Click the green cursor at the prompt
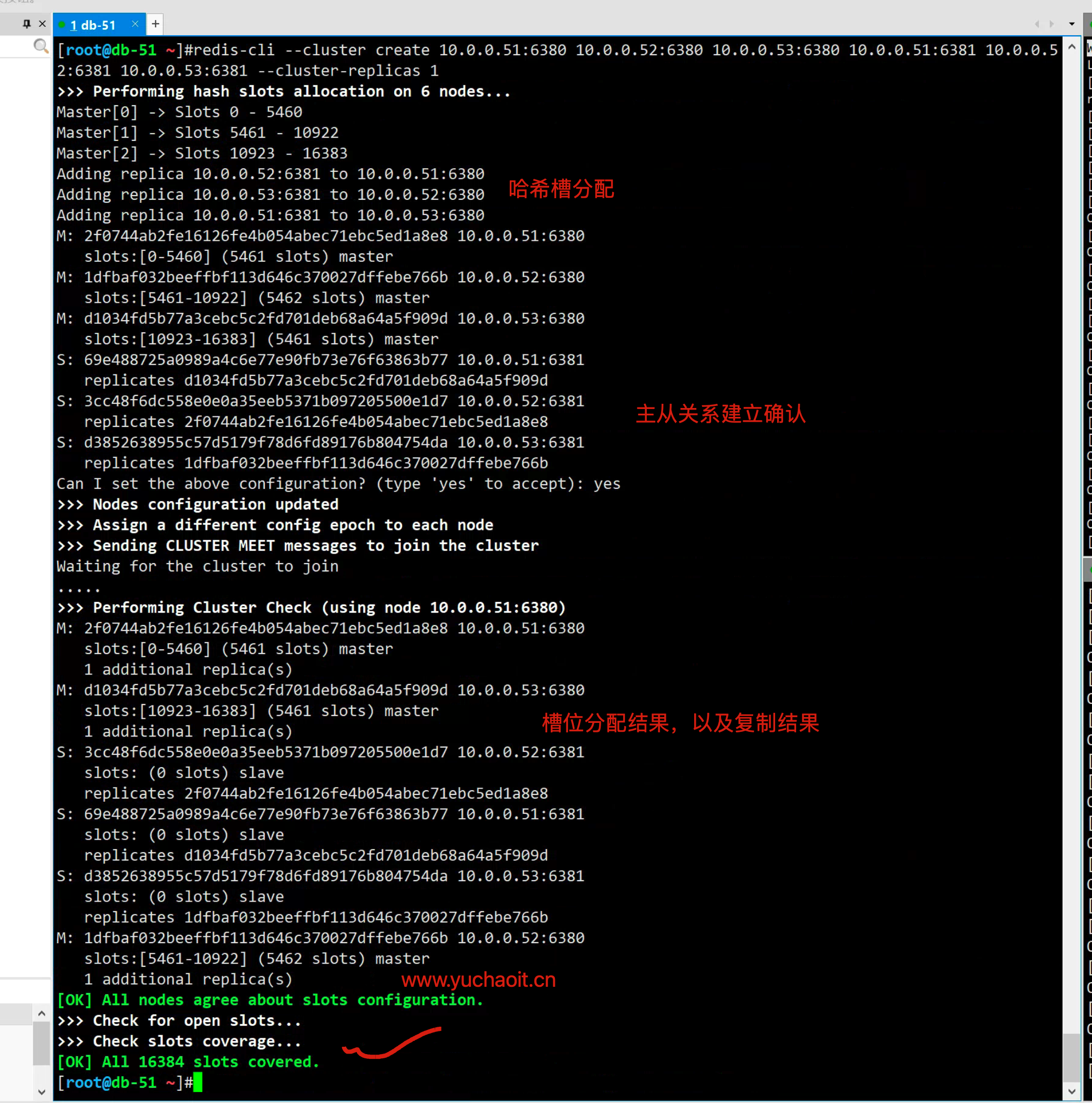 click(198, 1082)
